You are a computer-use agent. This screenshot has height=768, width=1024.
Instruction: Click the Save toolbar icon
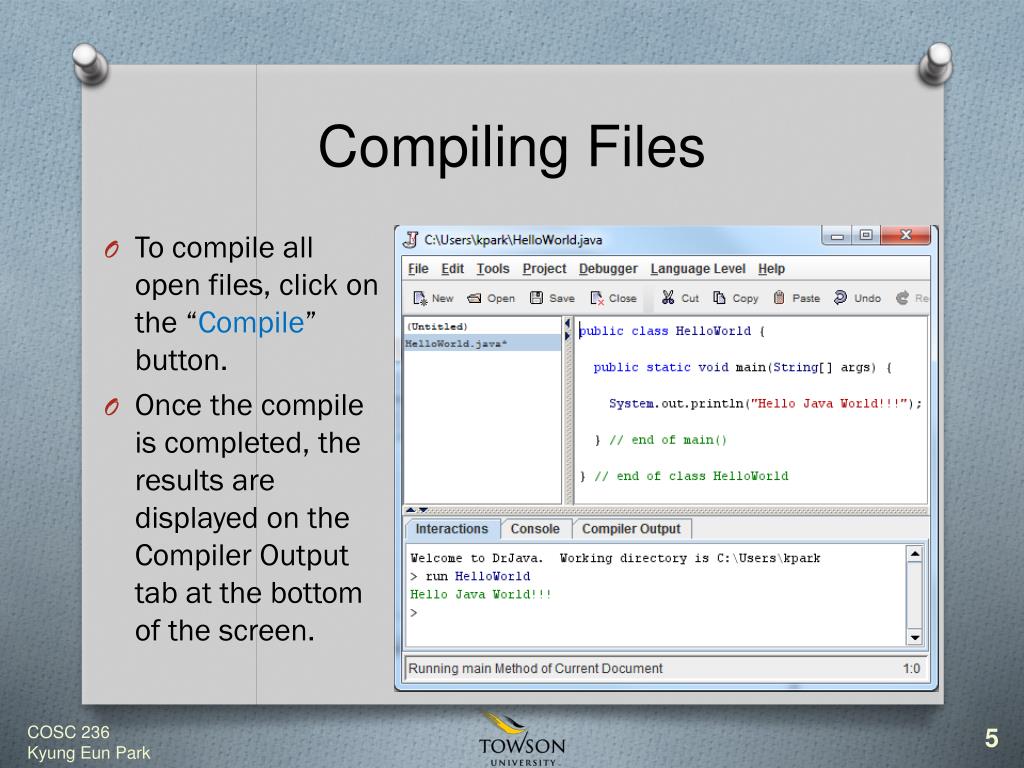pyautogui.click(x=536, y=298)
